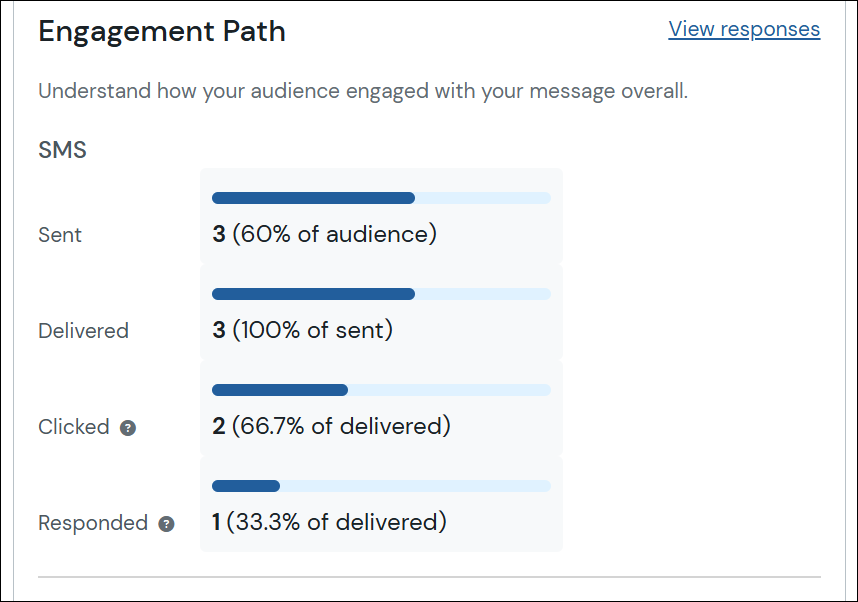Select the question mark icon near Responded label
This screenshot has height=602, width=858.
pyautogui.click(x=166, y=524)
